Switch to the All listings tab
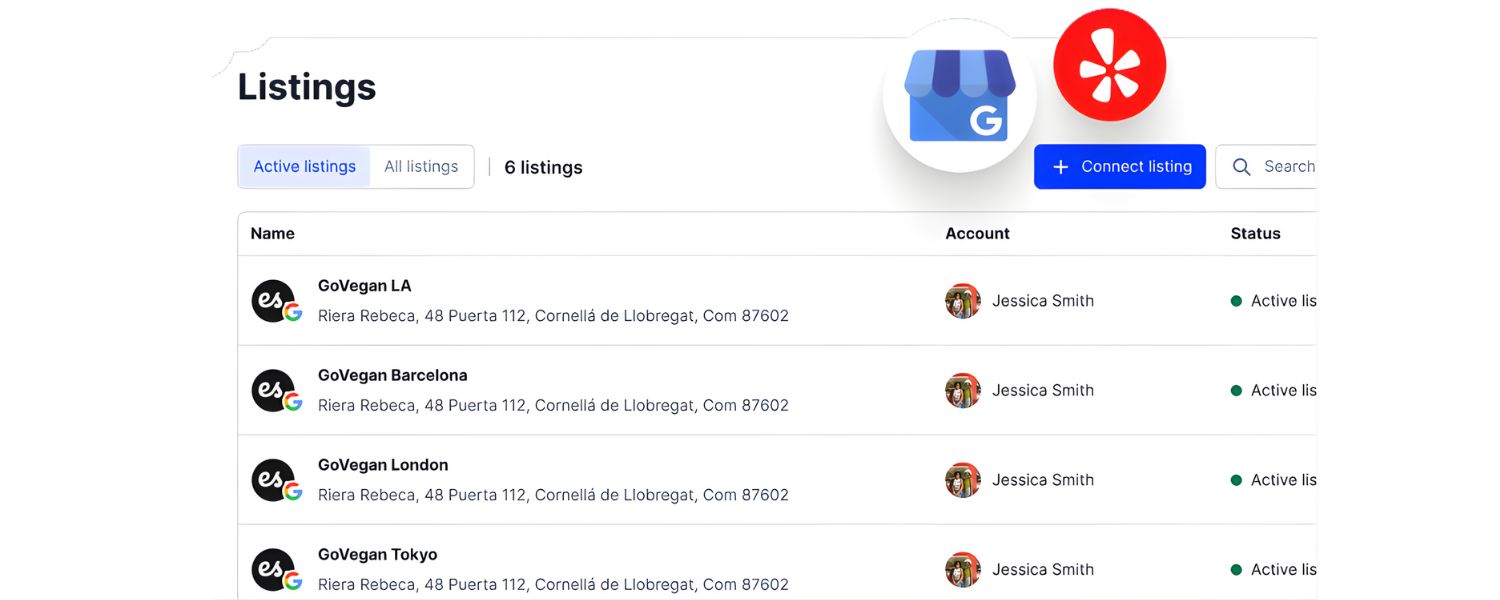 tap(421, 167)
